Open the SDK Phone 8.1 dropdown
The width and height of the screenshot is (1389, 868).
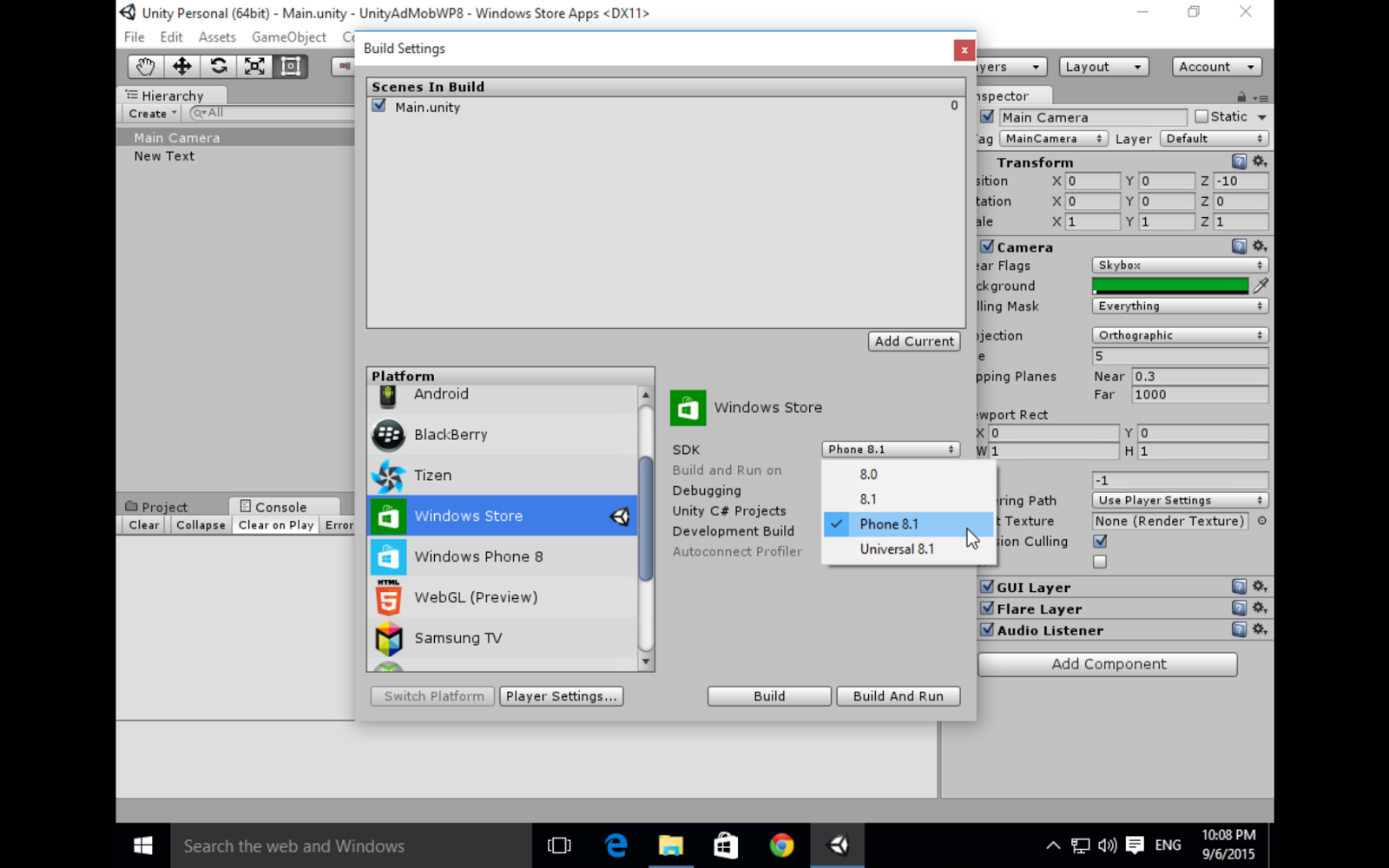point(891,450)
